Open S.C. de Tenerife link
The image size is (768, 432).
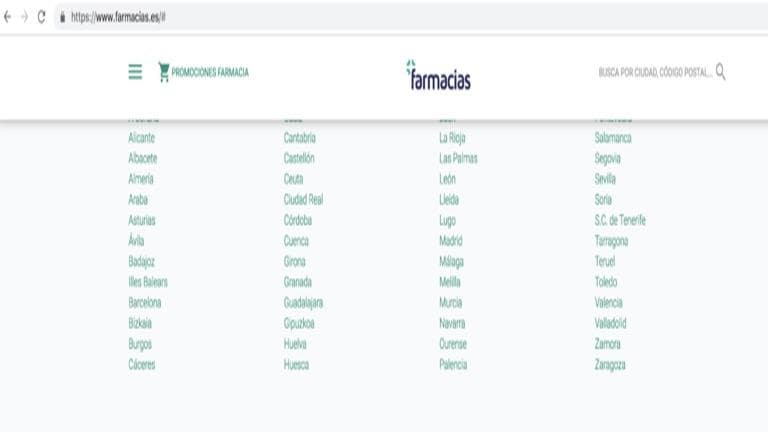(620, 220)
